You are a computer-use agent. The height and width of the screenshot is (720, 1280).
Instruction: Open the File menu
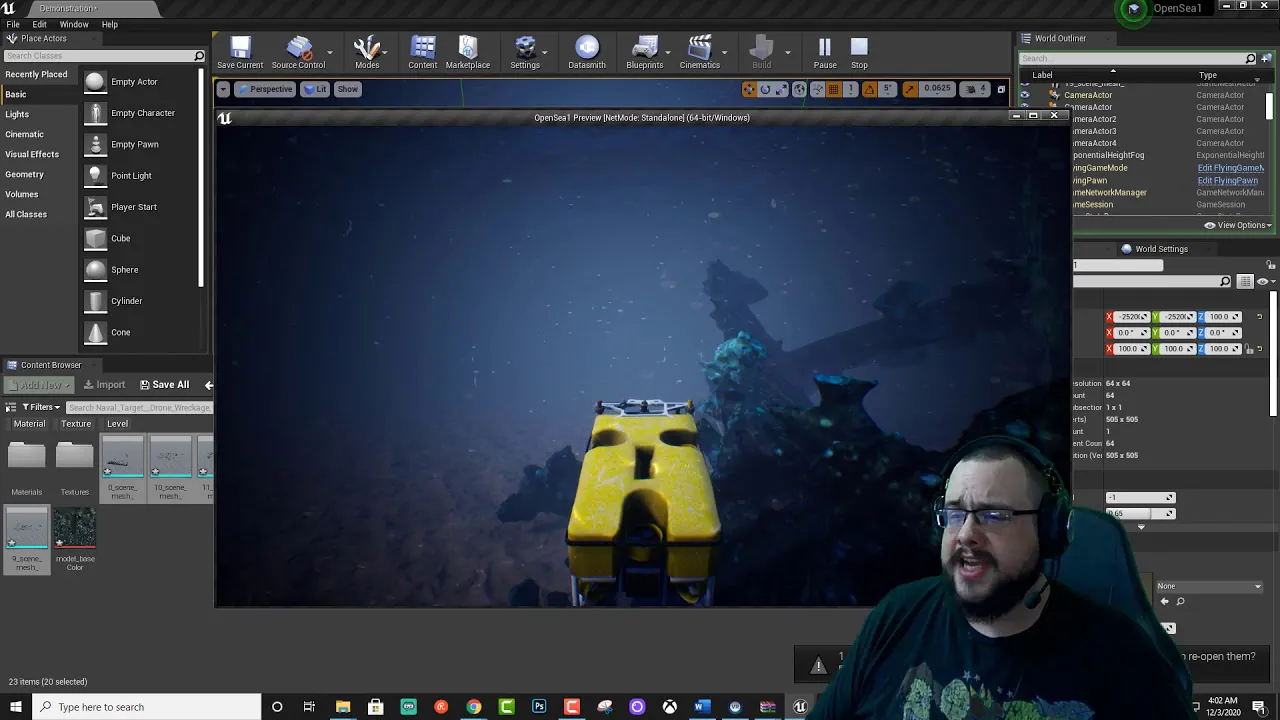tap(13, 24)
